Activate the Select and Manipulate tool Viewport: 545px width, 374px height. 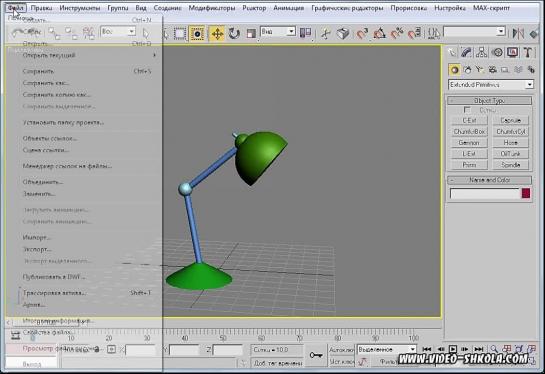(326, 34)
